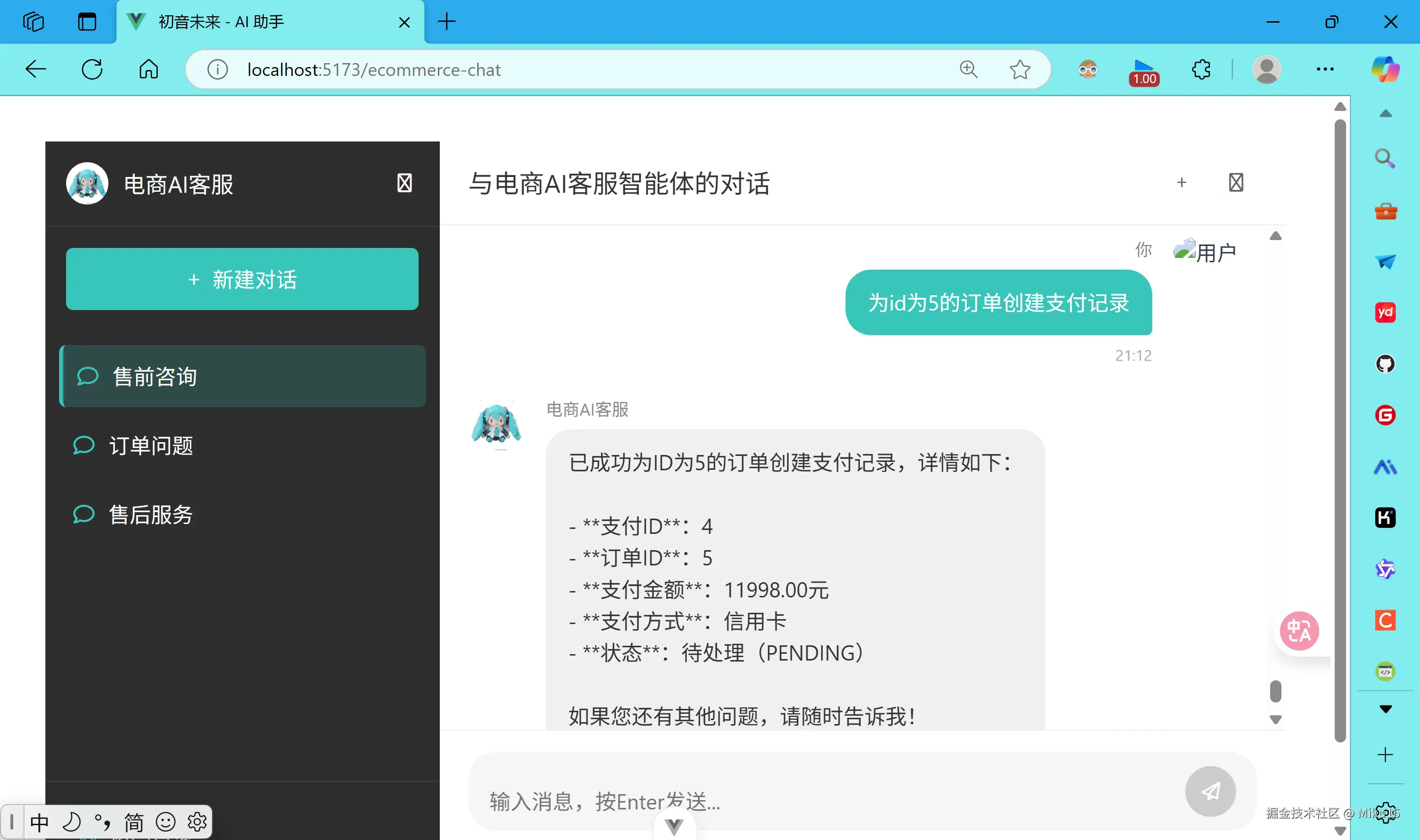Viewport: 1420px width, 840px height.
Task: Click the + button in the chat header
Action: [x=1182, y=182]
